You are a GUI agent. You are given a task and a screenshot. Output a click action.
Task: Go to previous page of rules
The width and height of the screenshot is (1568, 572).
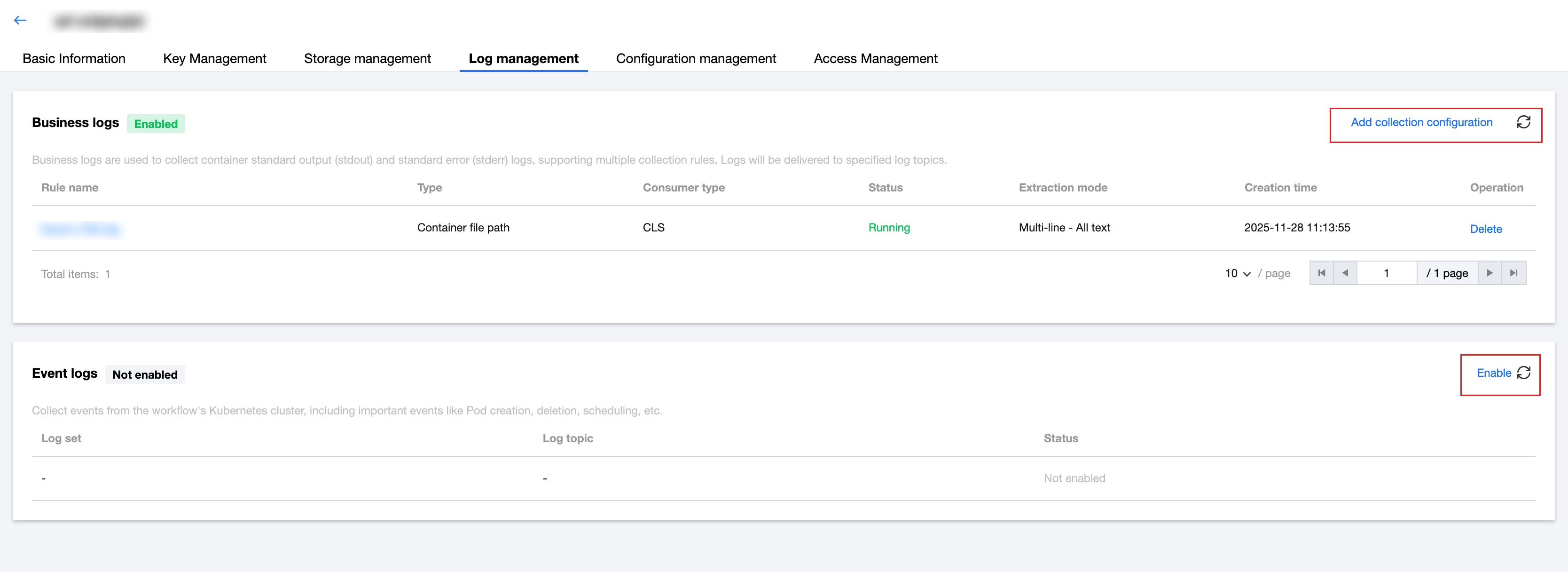1345,273
